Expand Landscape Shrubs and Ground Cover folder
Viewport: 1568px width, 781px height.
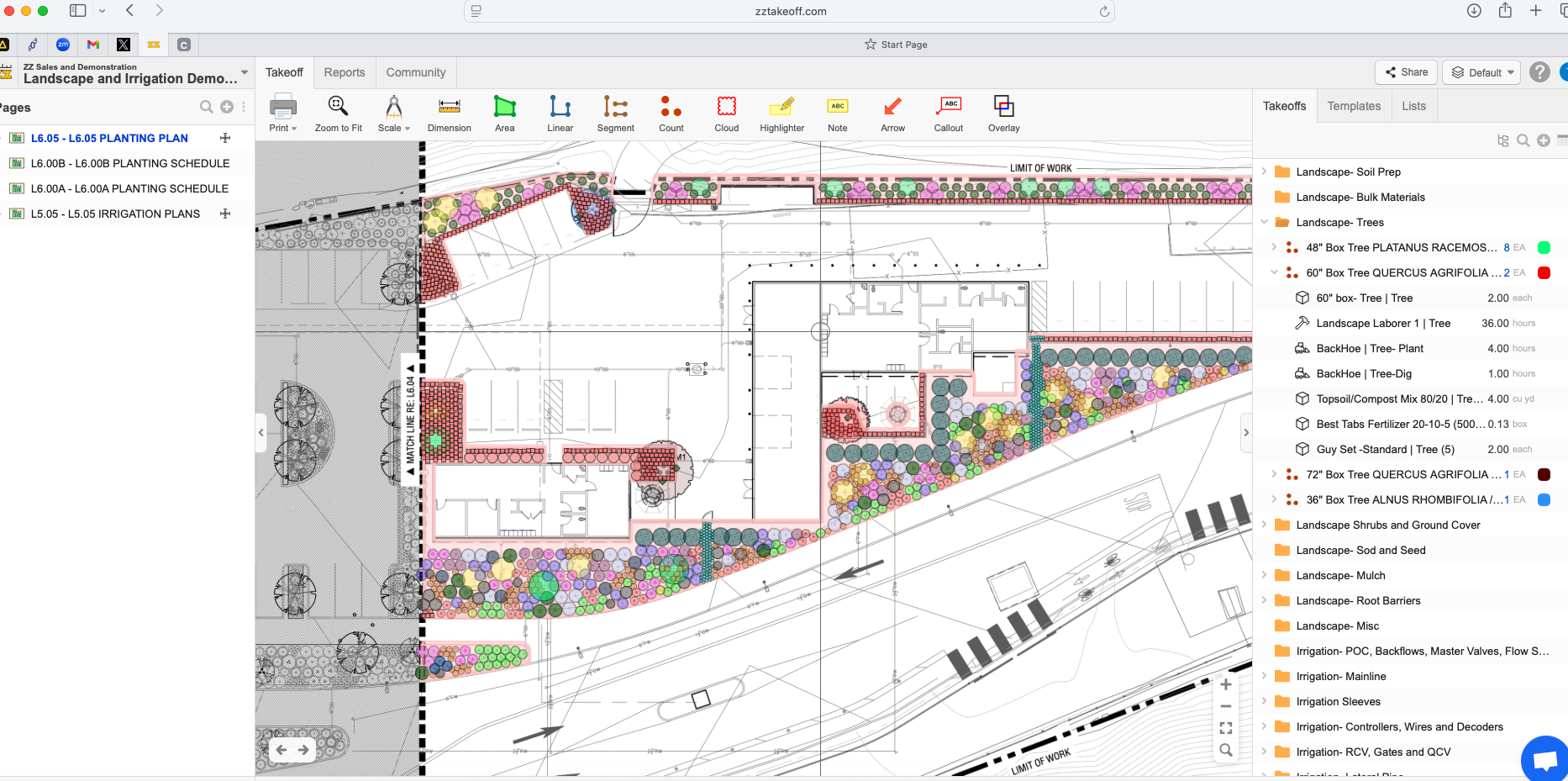(x=1264, y=525)
